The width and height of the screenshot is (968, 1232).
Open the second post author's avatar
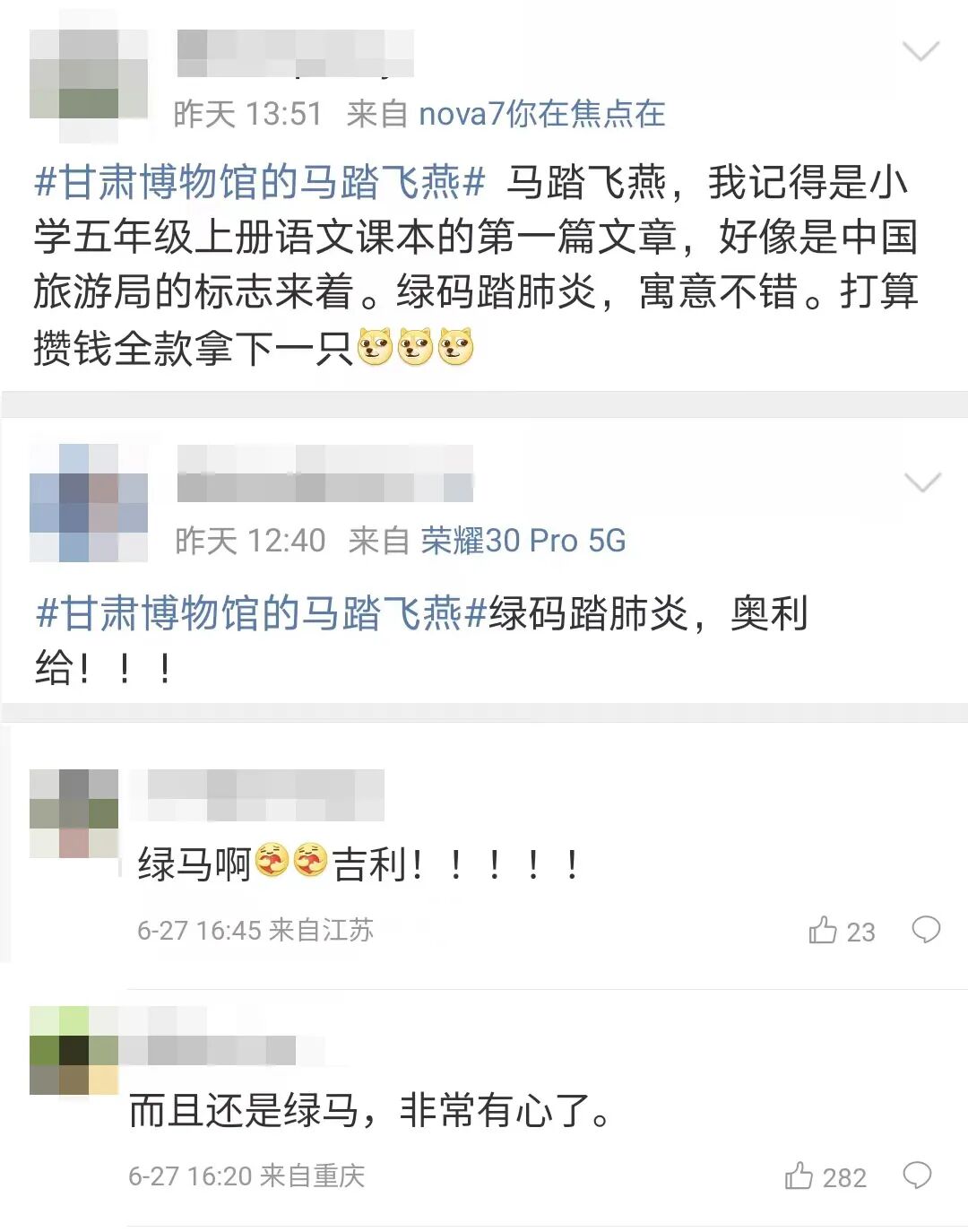point(89,503)
